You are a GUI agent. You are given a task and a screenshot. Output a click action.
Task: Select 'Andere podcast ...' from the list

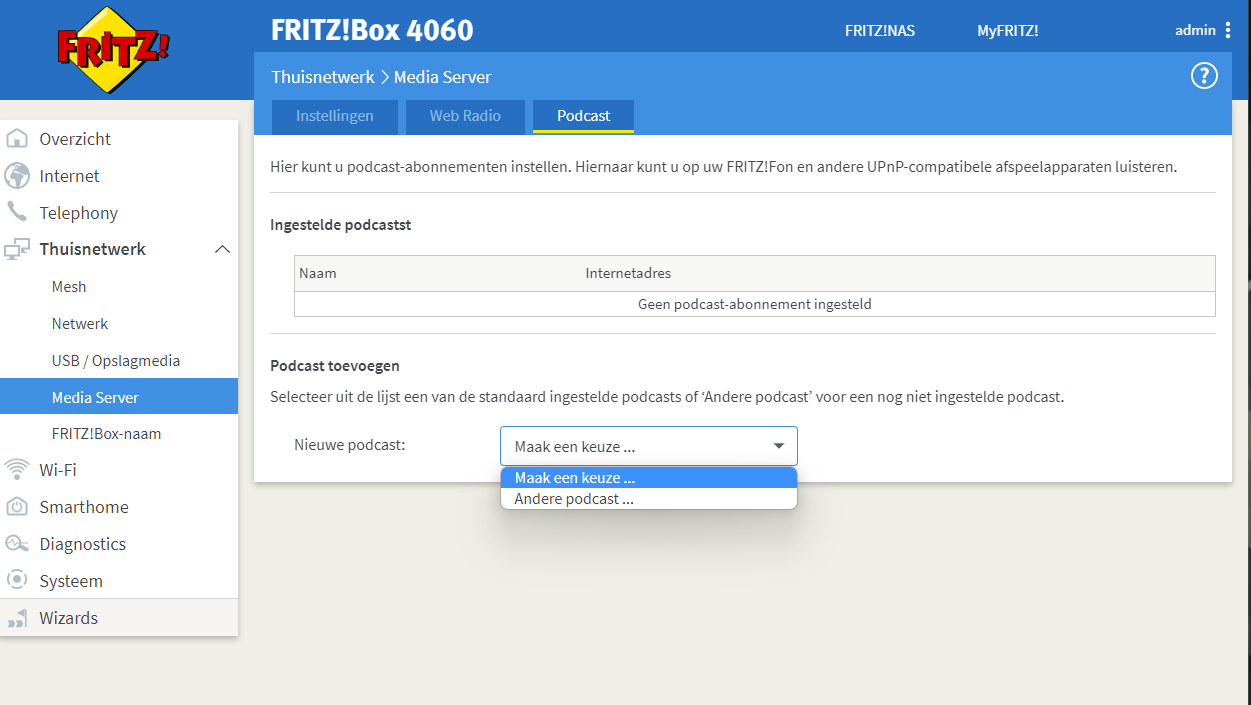(574, 499)
